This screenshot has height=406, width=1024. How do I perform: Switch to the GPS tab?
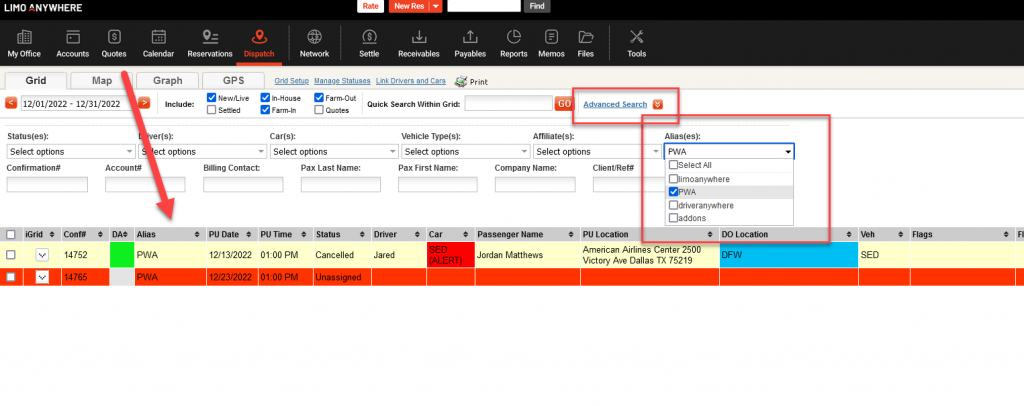tap(233, 80)
